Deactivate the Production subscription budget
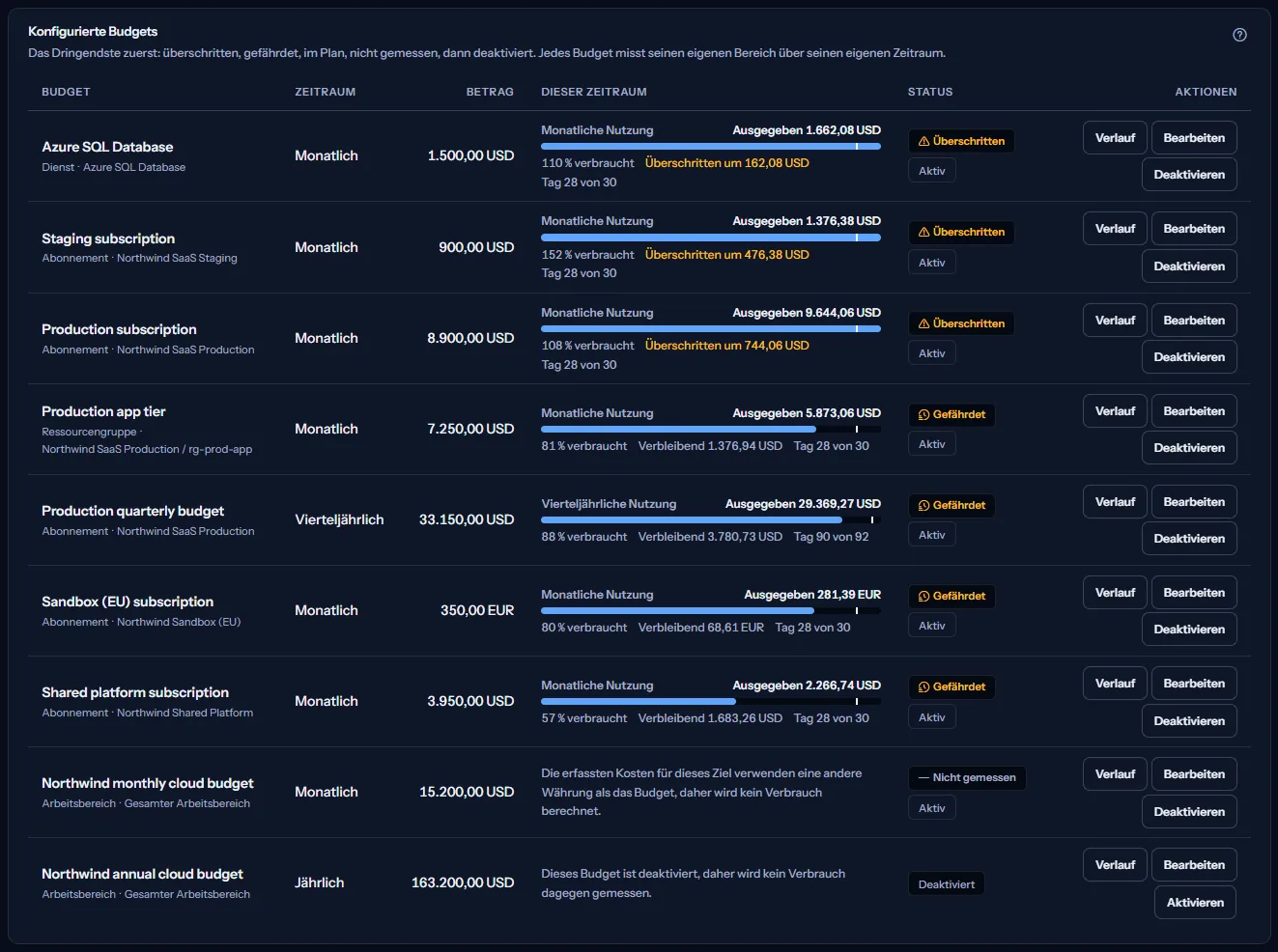 click(x=1189, y=357)
